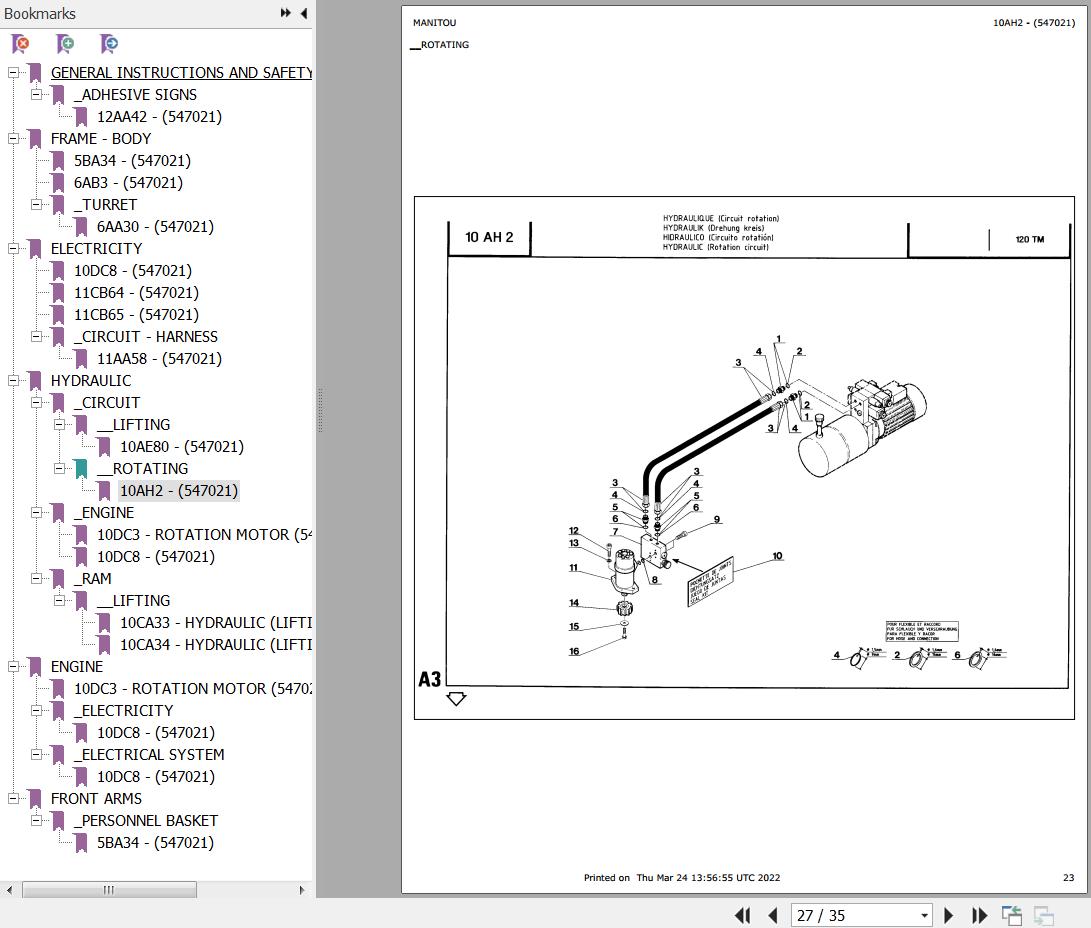
Task: Open the GENERAL INSTRUCTIONS AND SAFETY bookmark
Action: (x=180, y=72)
